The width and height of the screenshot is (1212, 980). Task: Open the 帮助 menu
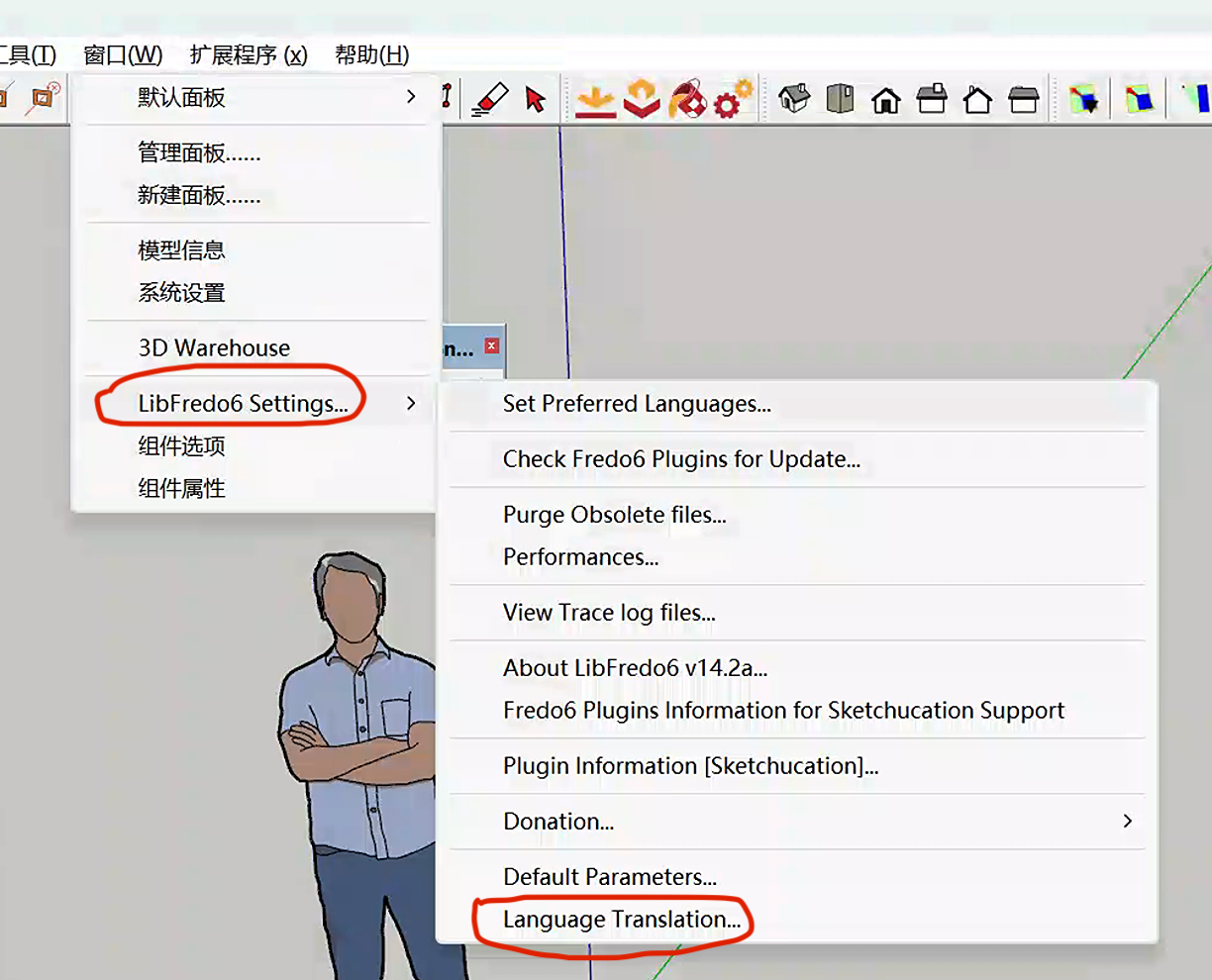click(x=371, y=54)
